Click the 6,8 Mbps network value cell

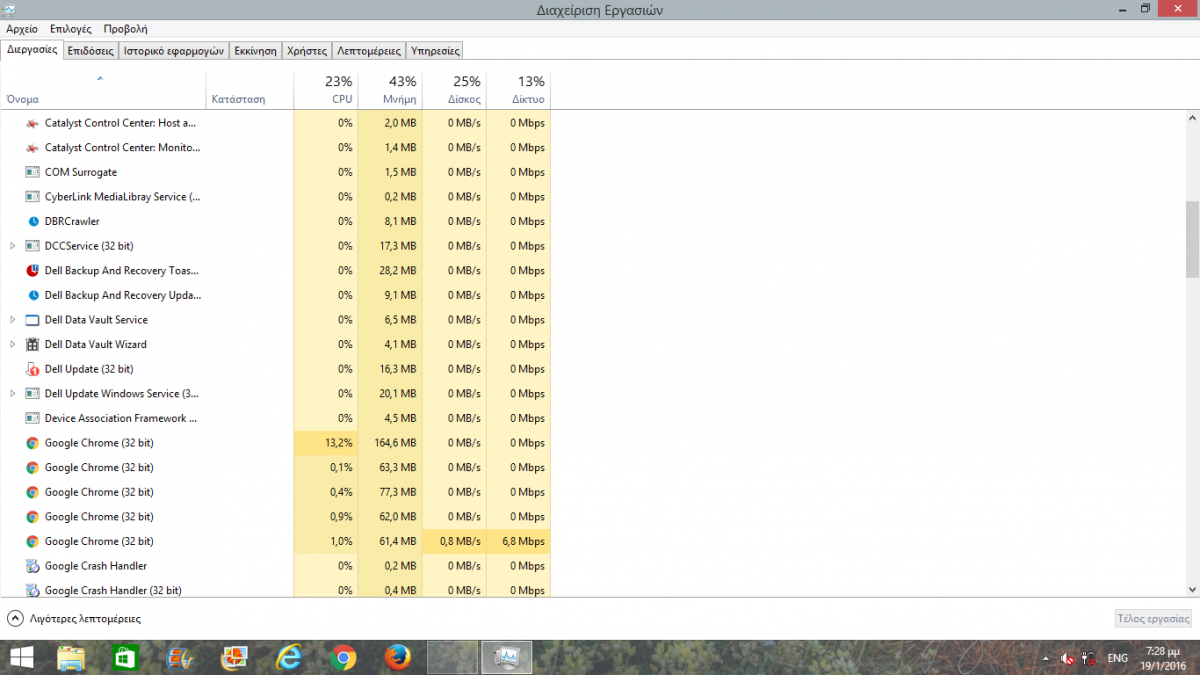[x=518, y=541]
